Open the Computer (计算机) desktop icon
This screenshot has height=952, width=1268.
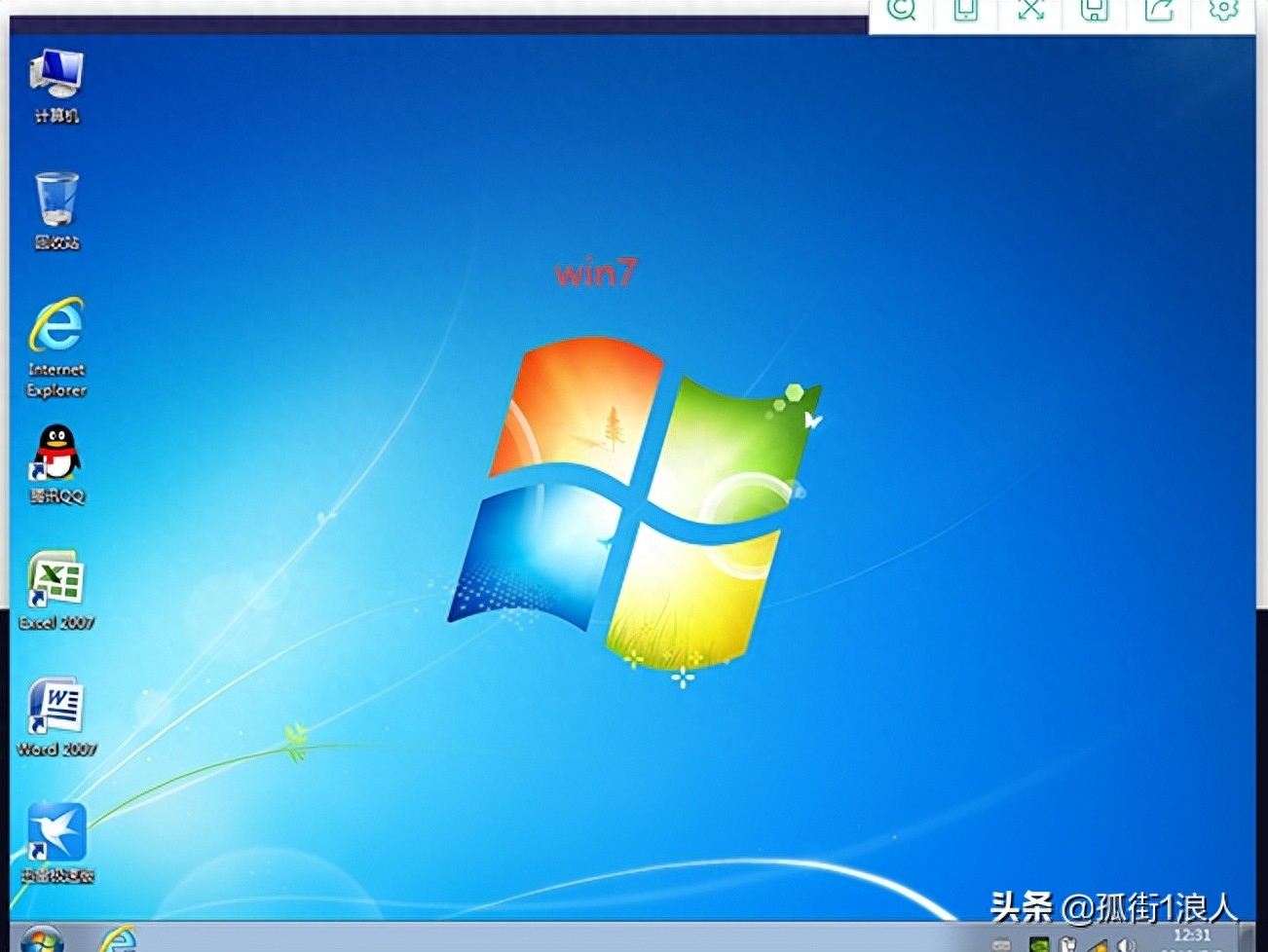point(56,78)
